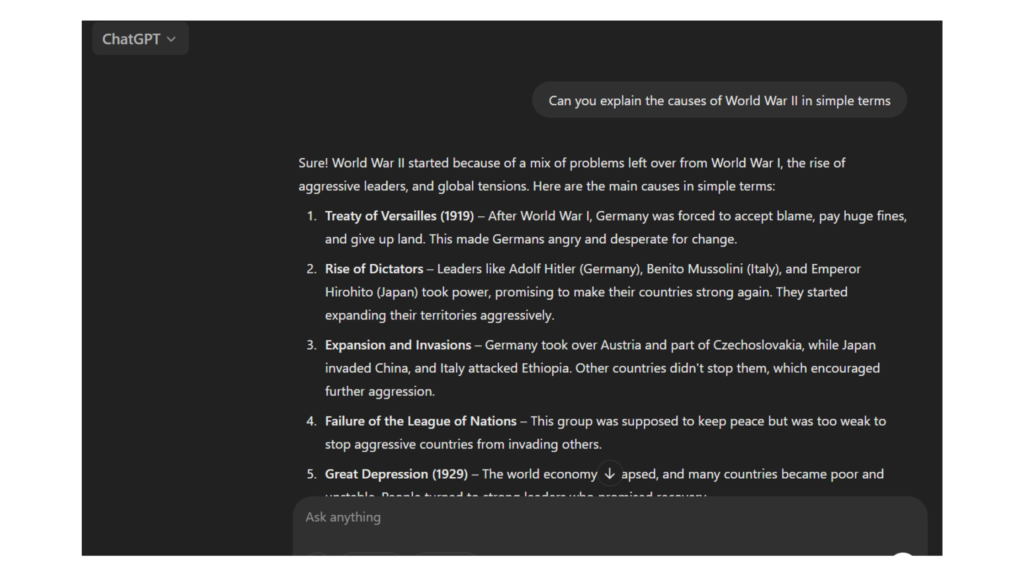
Task: Click the list number 5 marker
Action: 312,474
